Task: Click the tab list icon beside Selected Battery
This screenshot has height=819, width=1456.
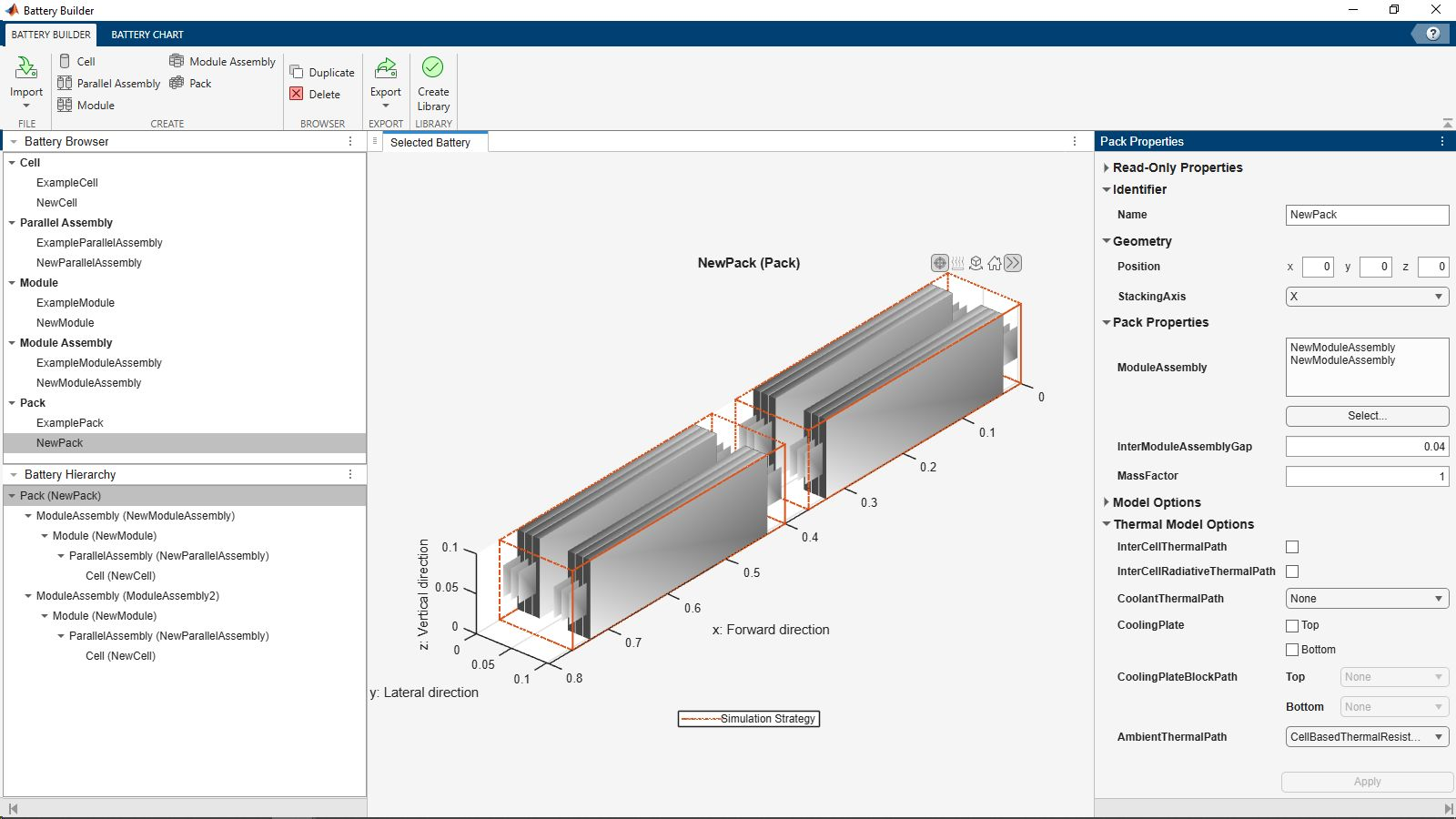Action: tap(375, 141)
